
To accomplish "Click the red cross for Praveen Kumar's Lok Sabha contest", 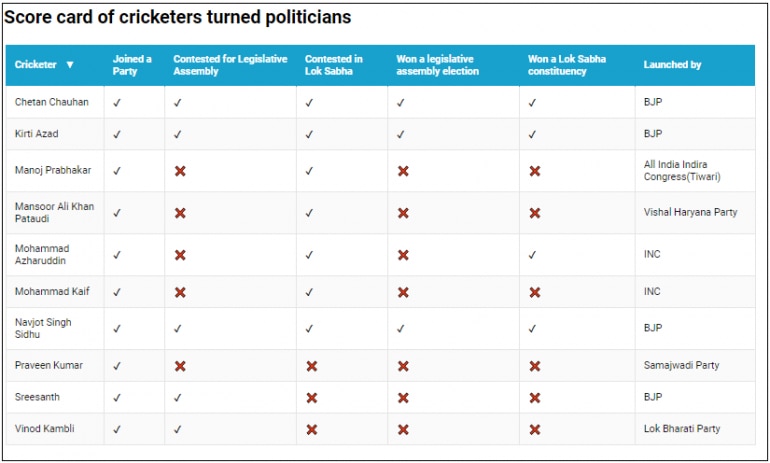I will (312, 366).
